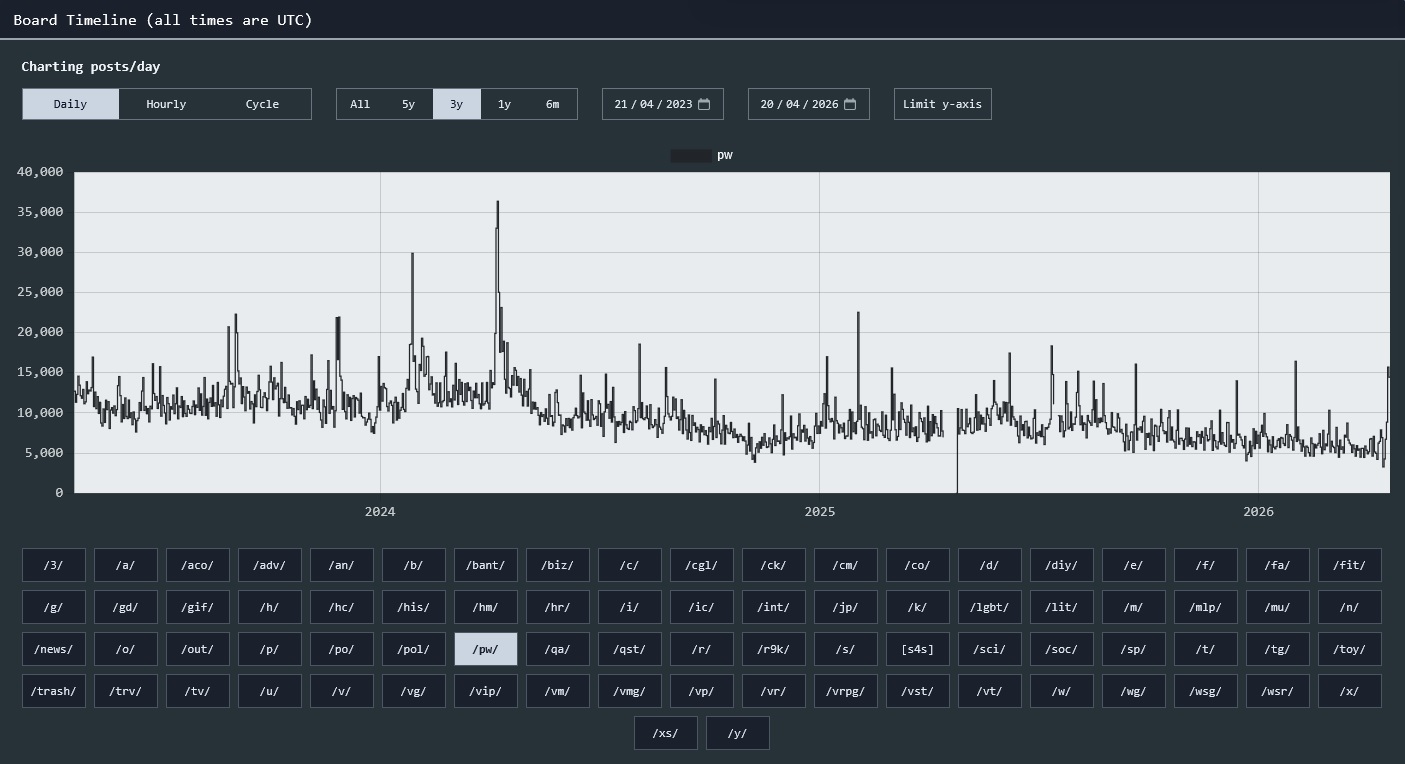Click the pw legend label
Screen dimensions: 1405x764
725,155
